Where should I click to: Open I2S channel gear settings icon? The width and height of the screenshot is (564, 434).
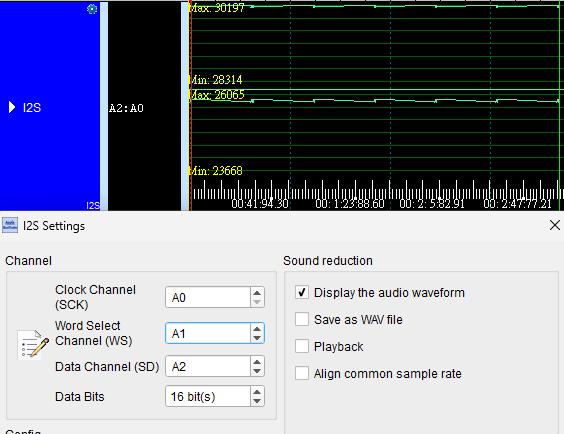[x=92, y=9]
